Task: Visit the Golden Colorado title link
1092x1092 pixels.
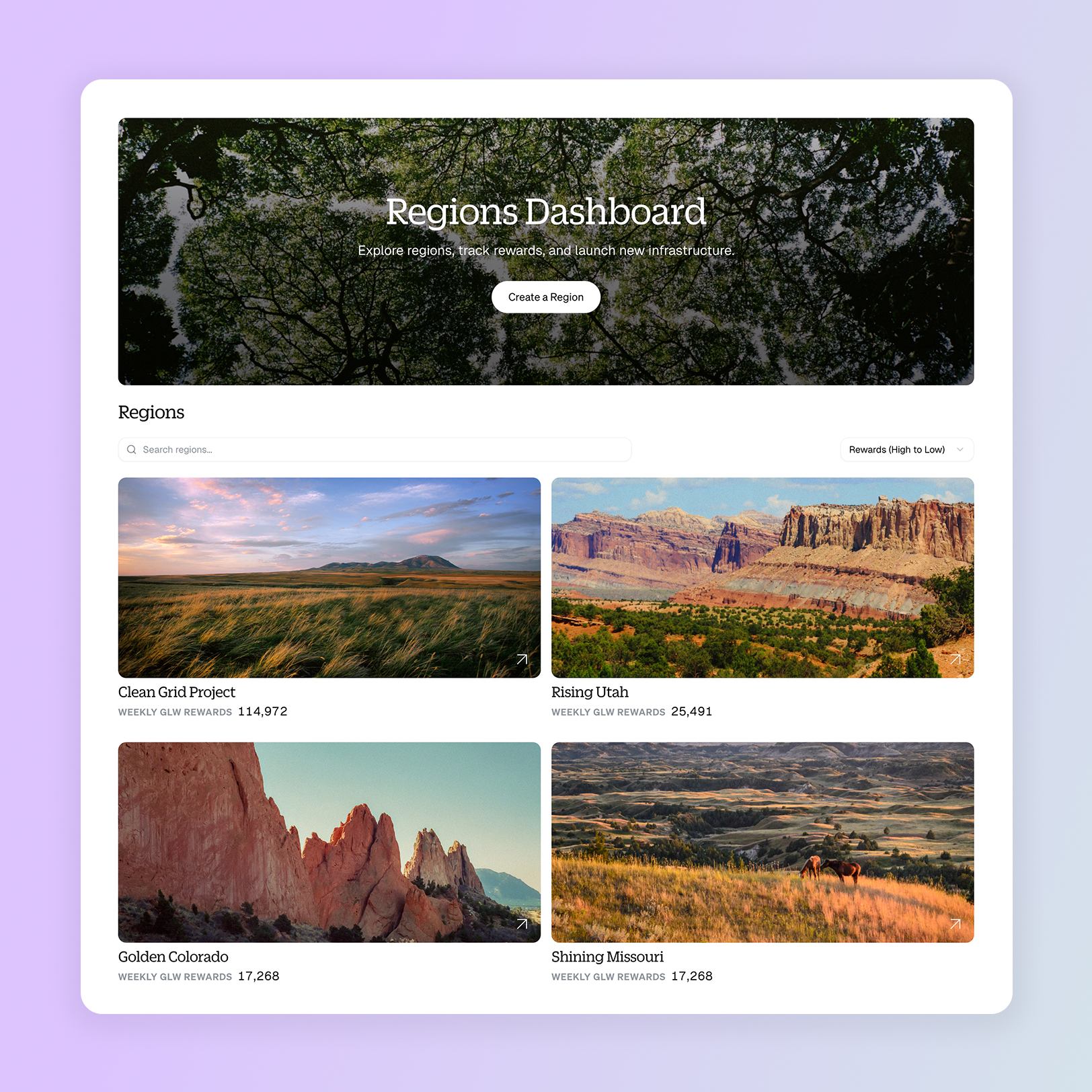Action: point(173,957)
